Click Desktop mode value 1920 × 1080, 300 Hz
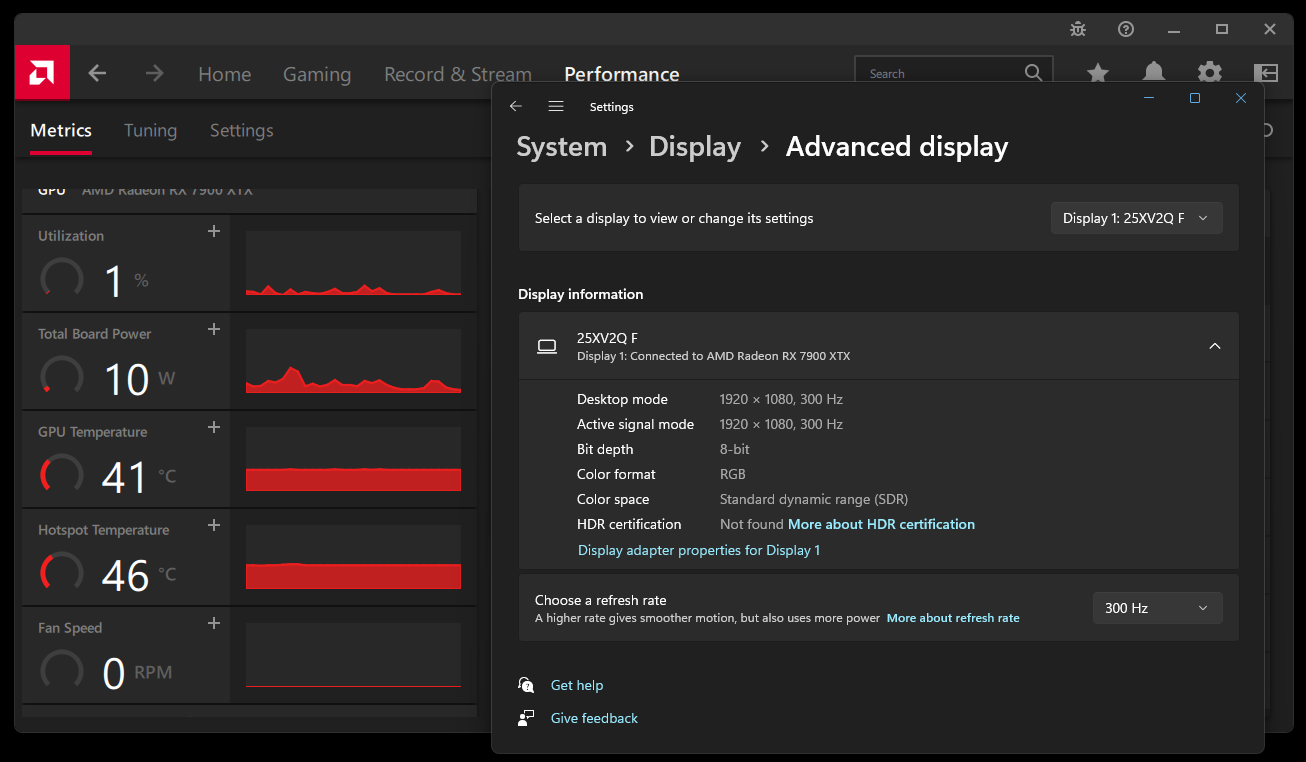The width and height of the screenshot is (1306, 762). click(781, 399)
